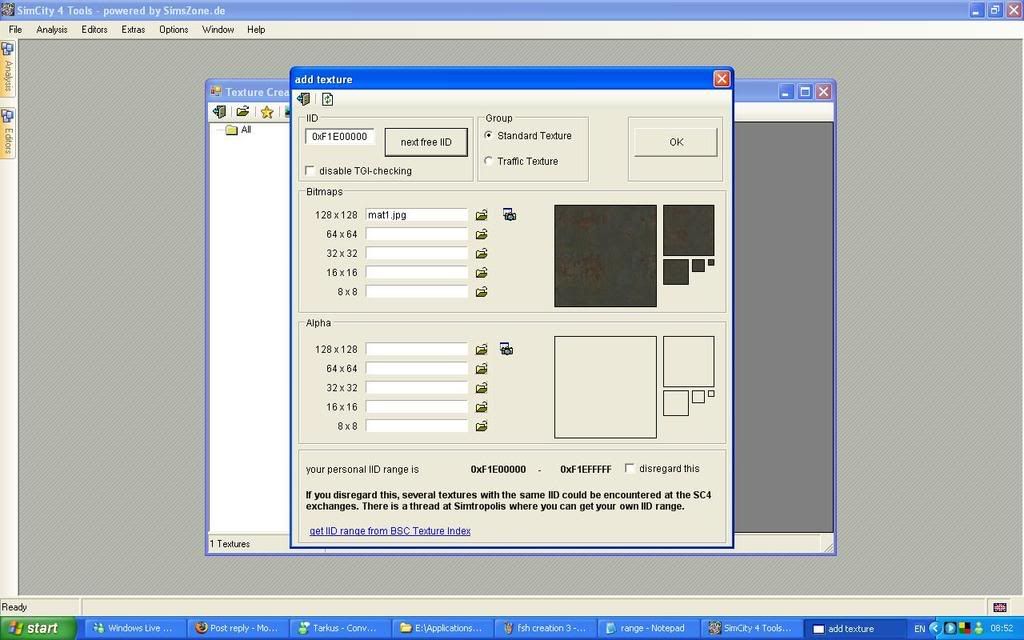This screenshot has width=1024, height=640.
Task: Click the large empty alpha preview box
Action: point(605,387)
